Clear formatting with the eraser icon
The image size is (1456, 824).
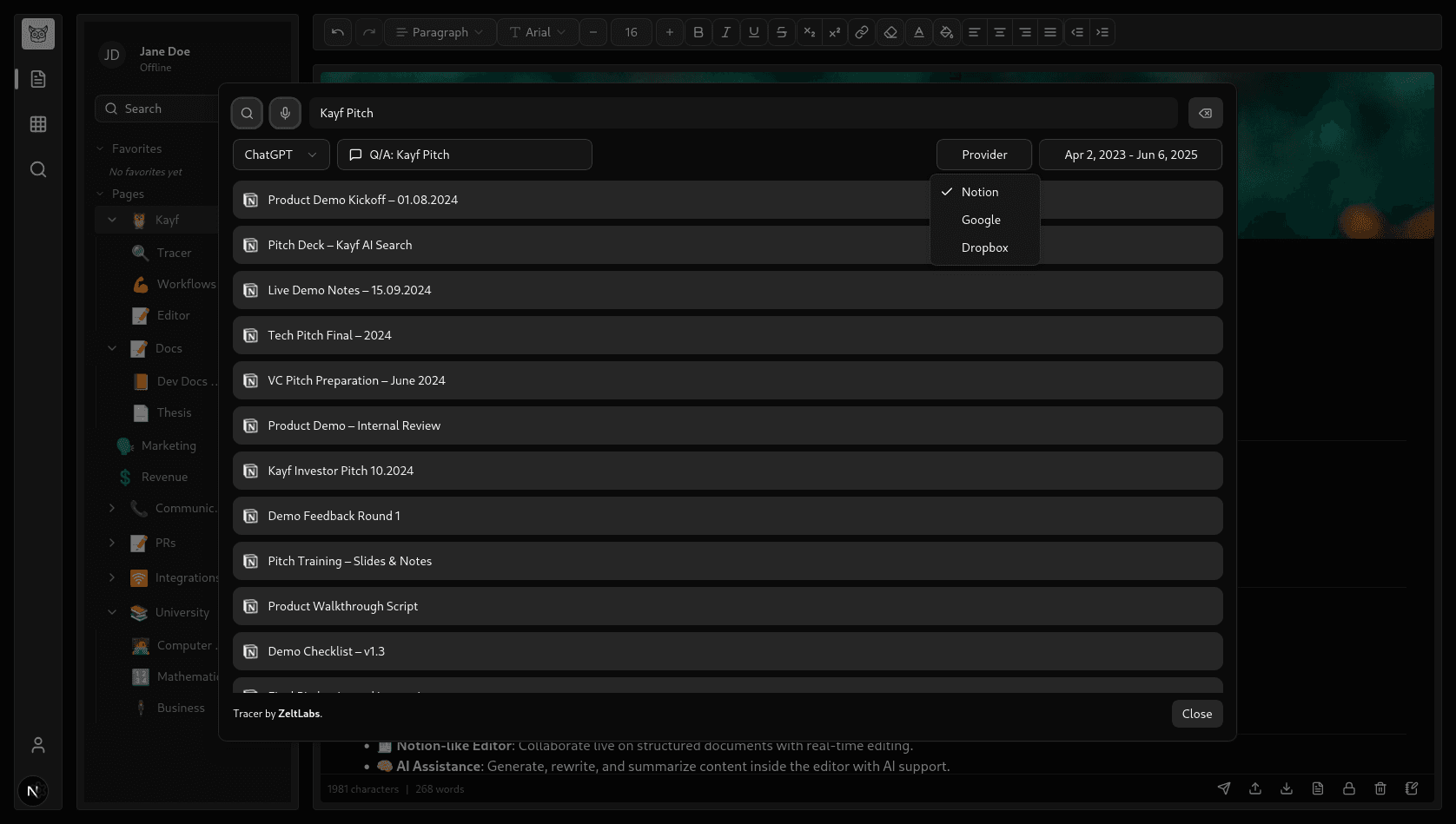click(x=890, y=32)
